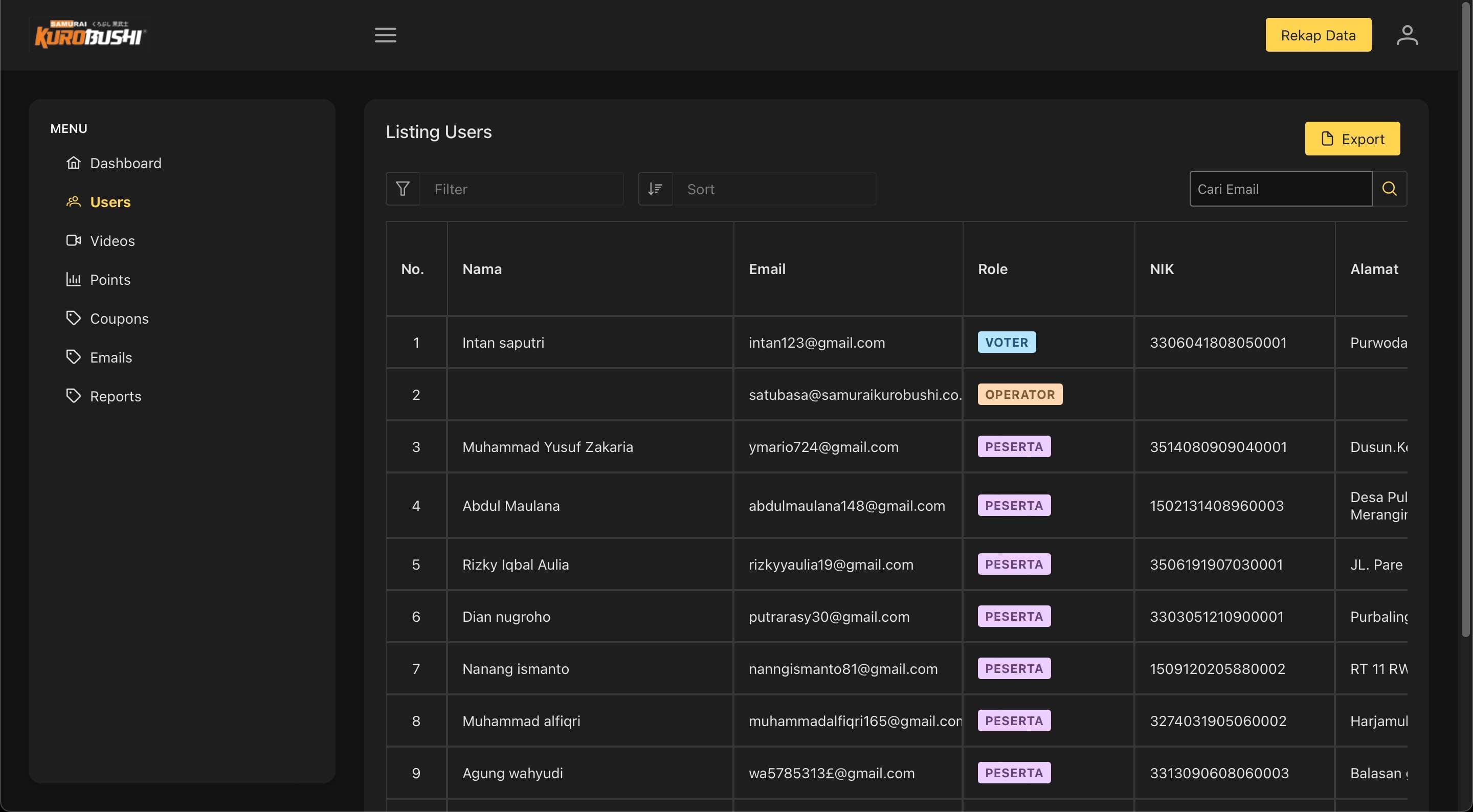Click PESERTA badge for Agung wahyudi
This screenshot has height=812, width=1473.
pos(1014,773)
